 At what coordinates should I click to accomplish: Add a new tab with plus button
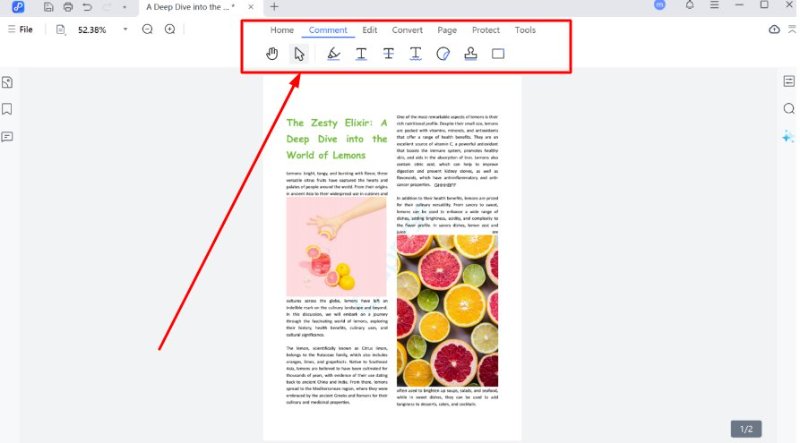coord(274,7)
